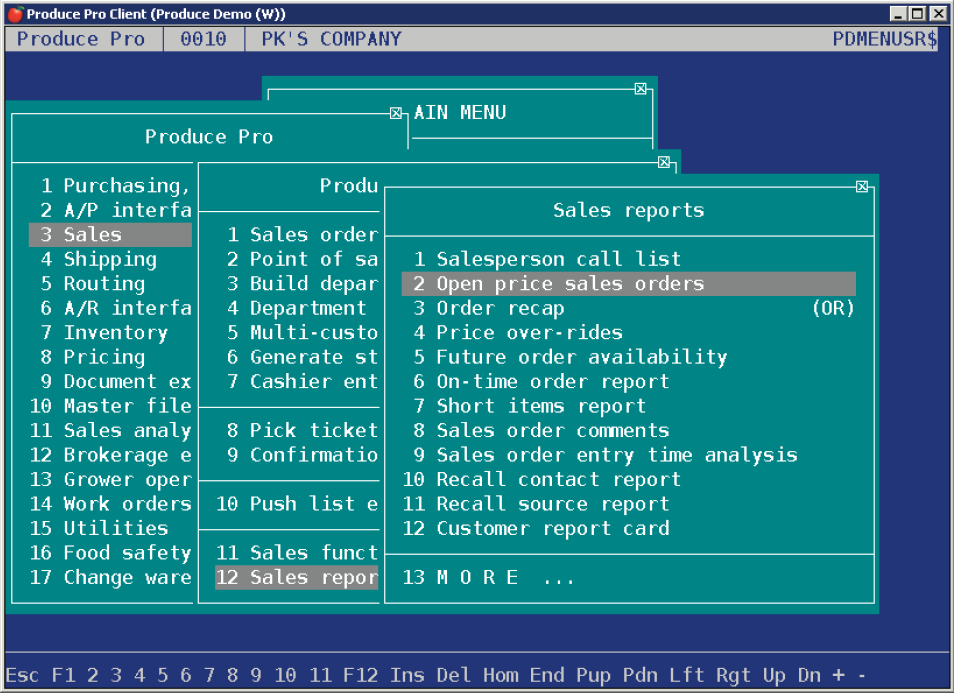
Task: Close the Sales submenu panel box
Action: (x=664, y=161)
